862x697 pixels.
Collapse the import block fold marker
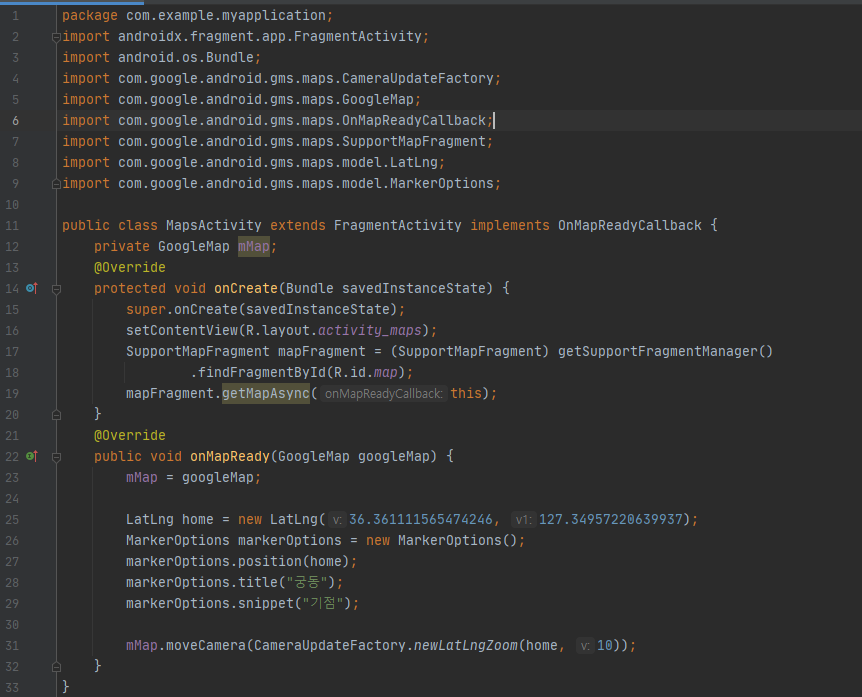tap(56, 37)
